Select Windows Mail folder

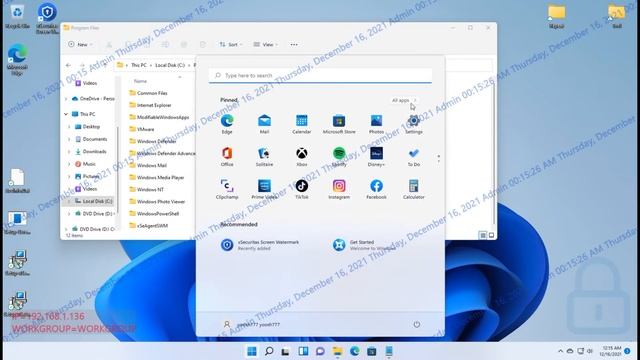148,166
